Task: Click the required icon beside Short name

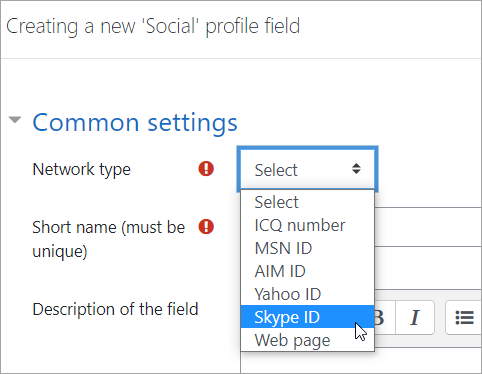Action: [x=206, y=227]
